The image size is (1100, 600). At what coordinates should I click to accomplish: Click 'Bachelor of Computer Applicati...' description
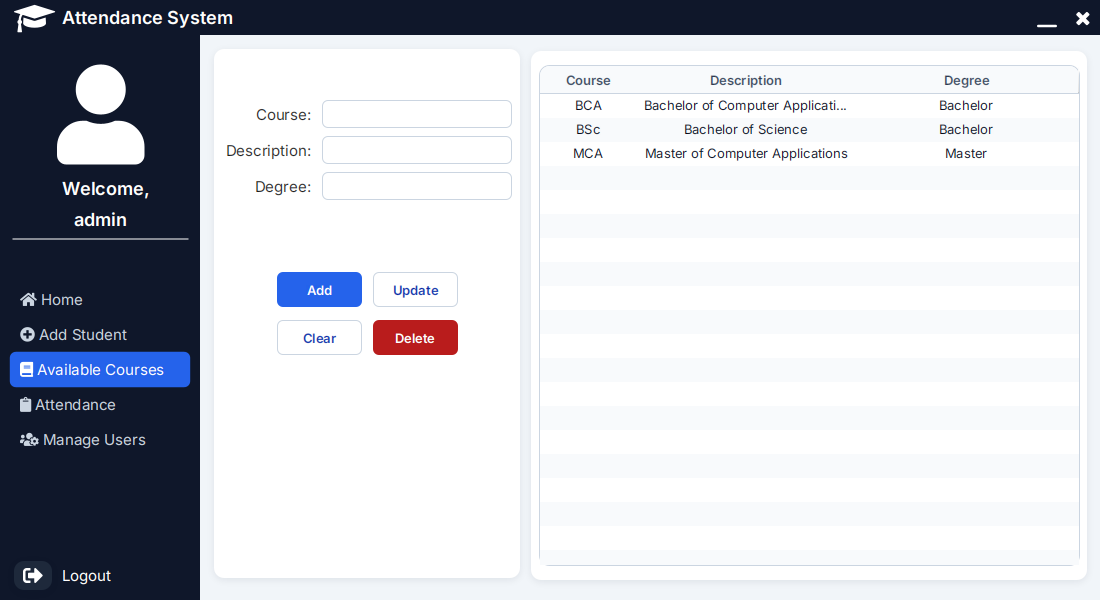(x=746, y=105)
